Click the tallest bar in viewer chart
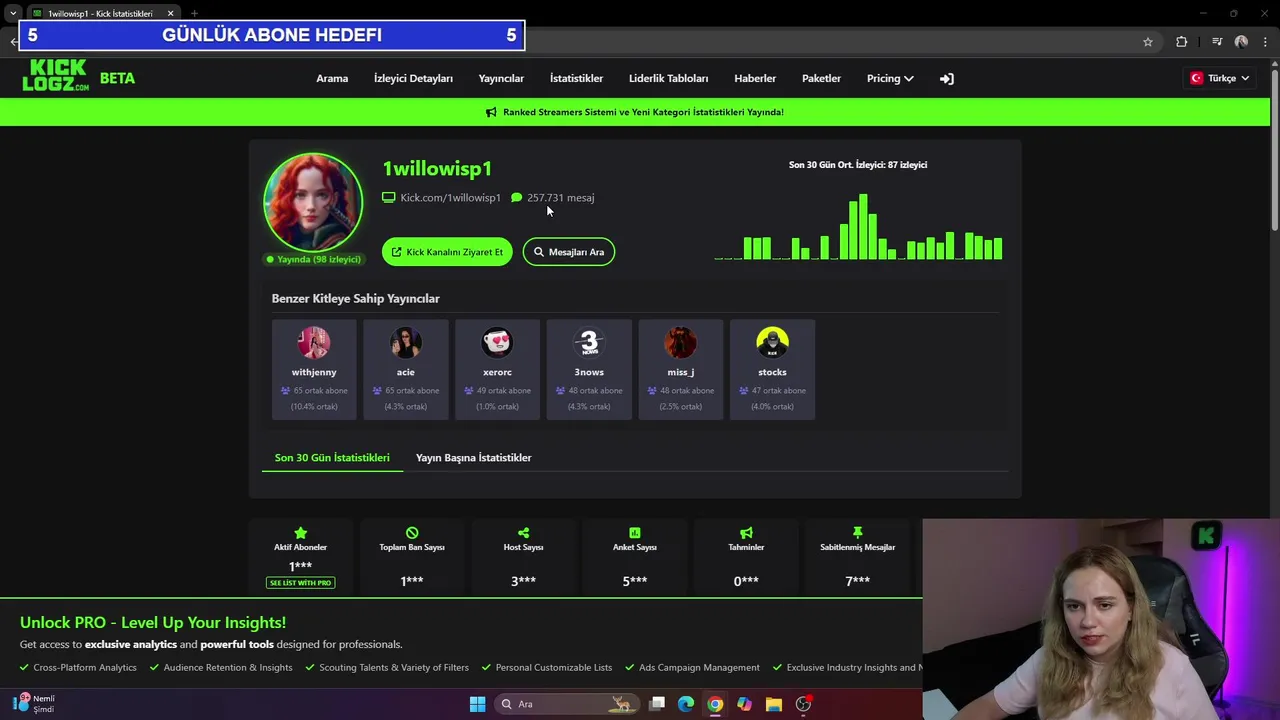 (863, 227)
